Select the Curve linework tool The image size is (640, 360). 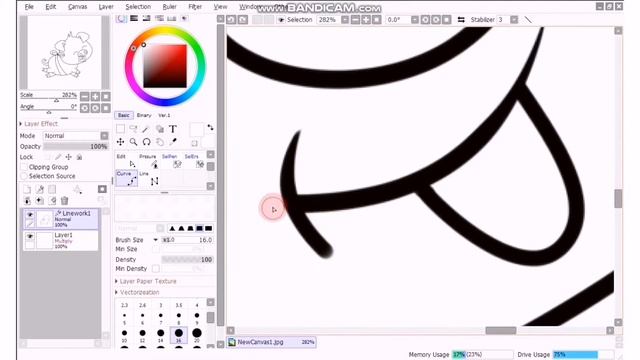tap(127, 179)
